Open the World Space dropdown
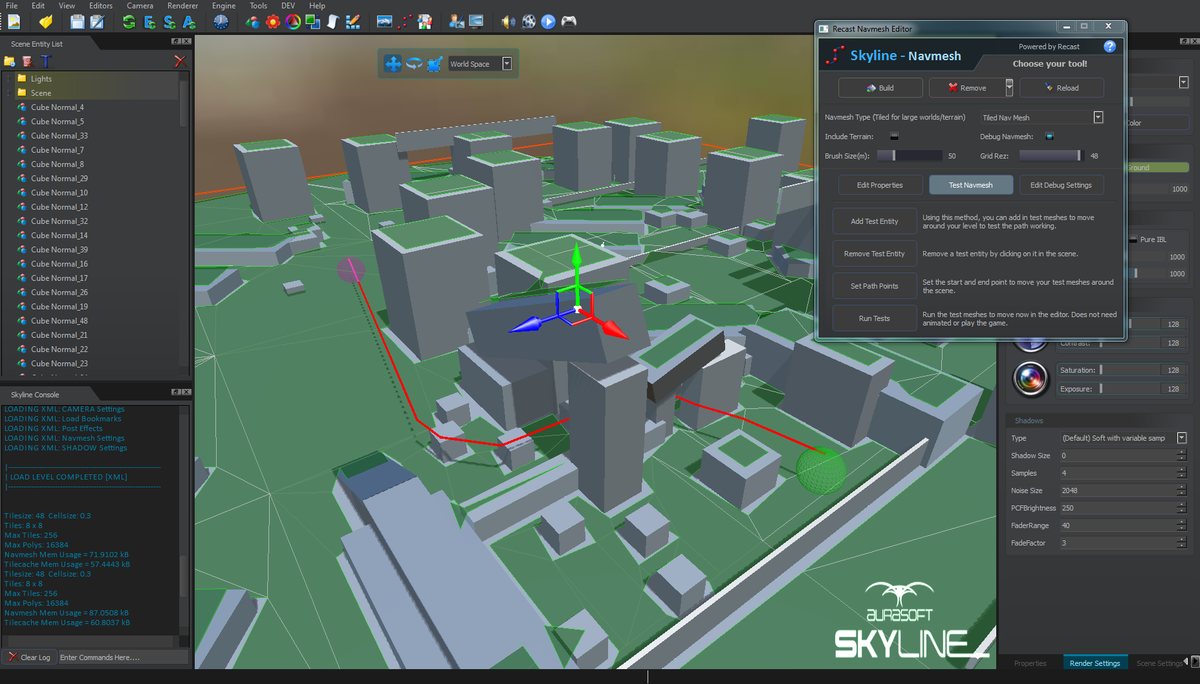 pyautogui.click(x=506, y=64)
